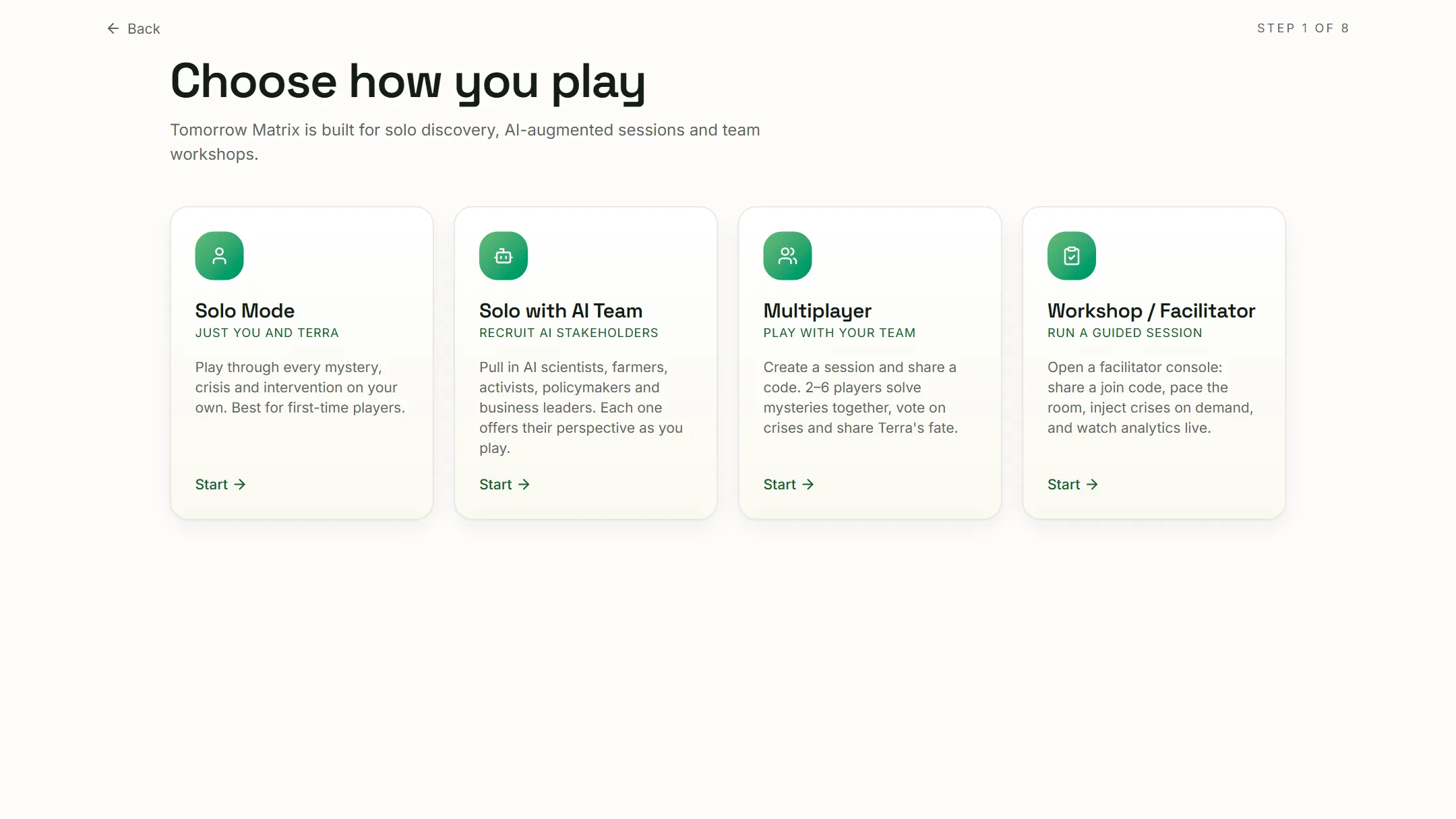
Task: Click the Multiplayer group icon
Action: (x=787, y=255)
